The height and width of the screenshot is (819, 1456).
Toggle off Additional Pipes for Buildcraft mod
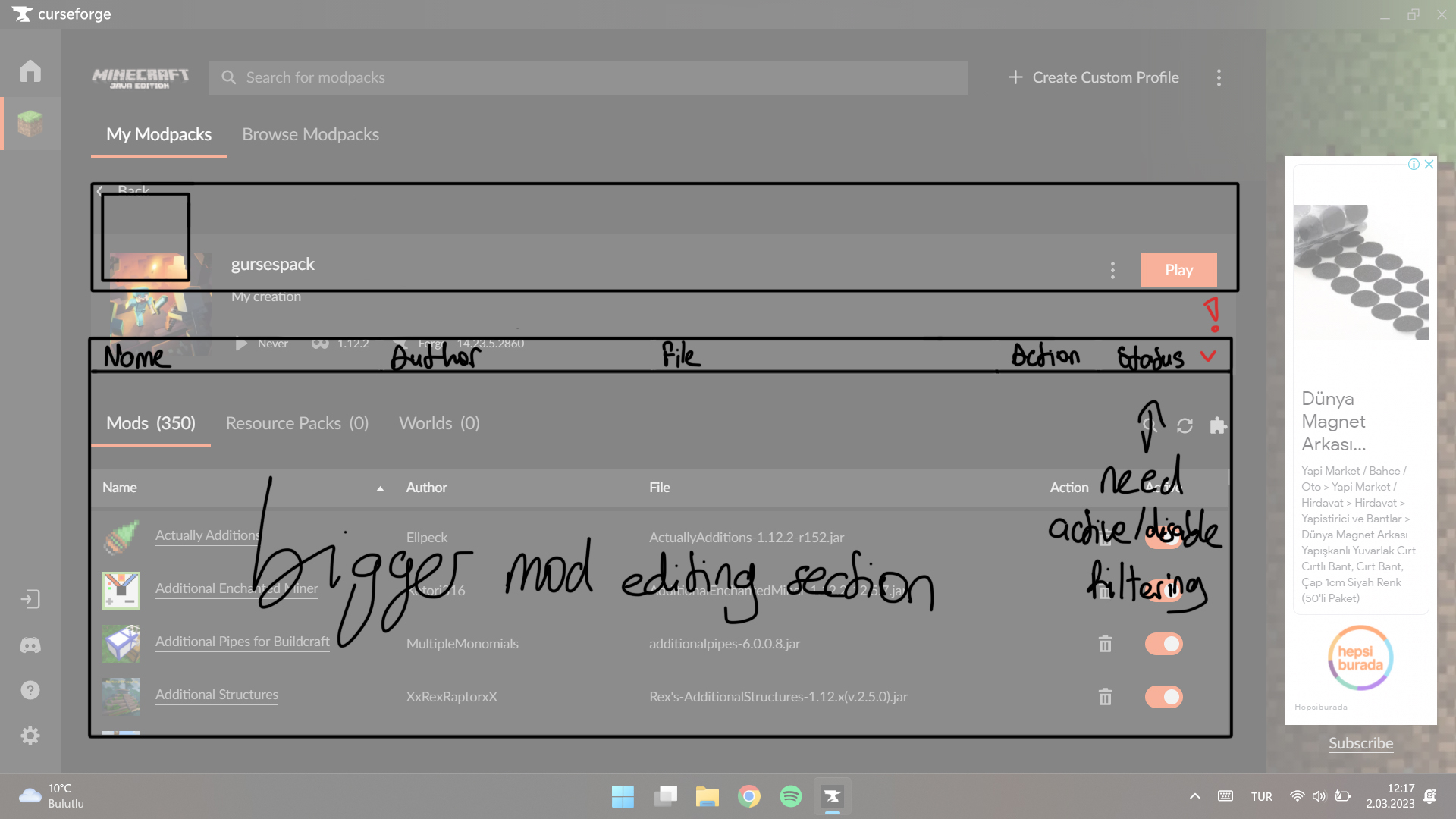[1163, 644]
